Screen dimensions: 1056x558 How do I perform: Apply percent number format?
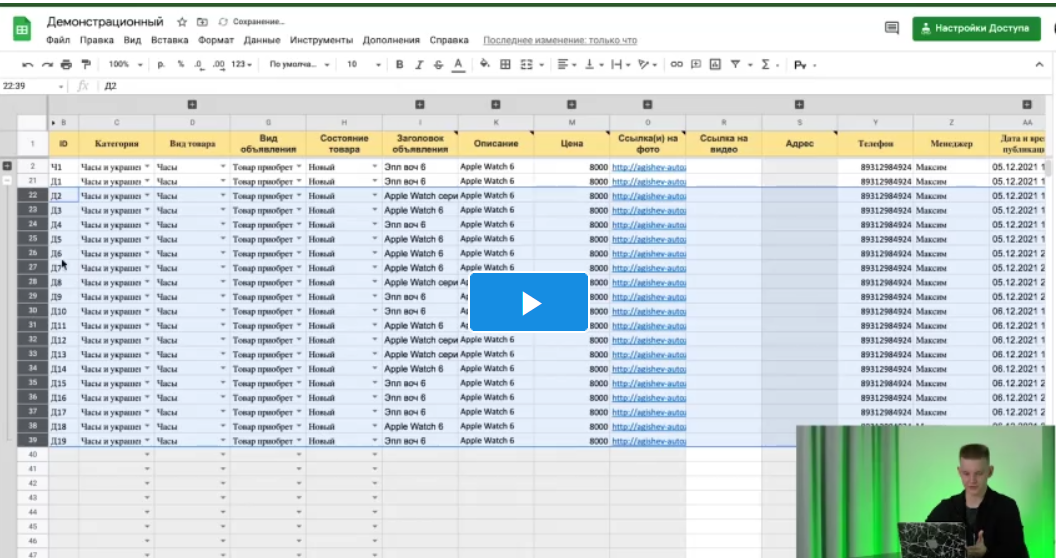(x=180, y=65)
